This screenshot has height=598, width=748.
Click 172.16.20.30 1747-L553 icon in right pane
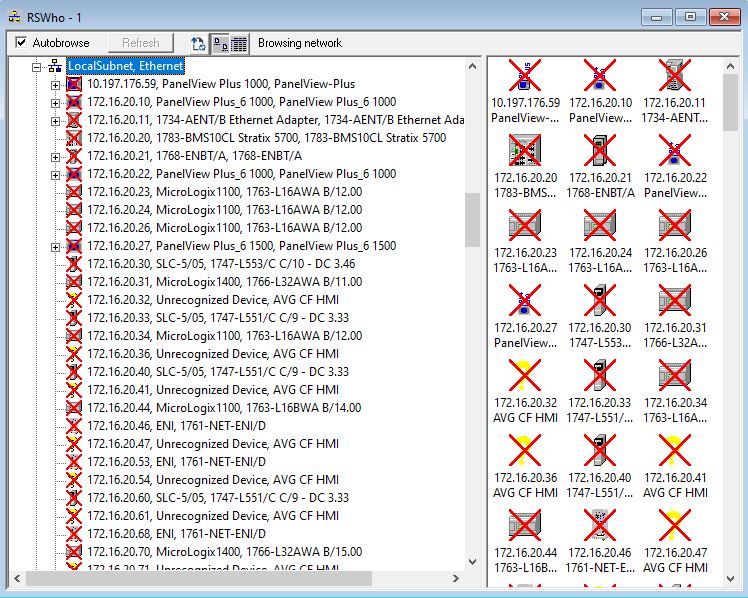click(x=600, y=300)
